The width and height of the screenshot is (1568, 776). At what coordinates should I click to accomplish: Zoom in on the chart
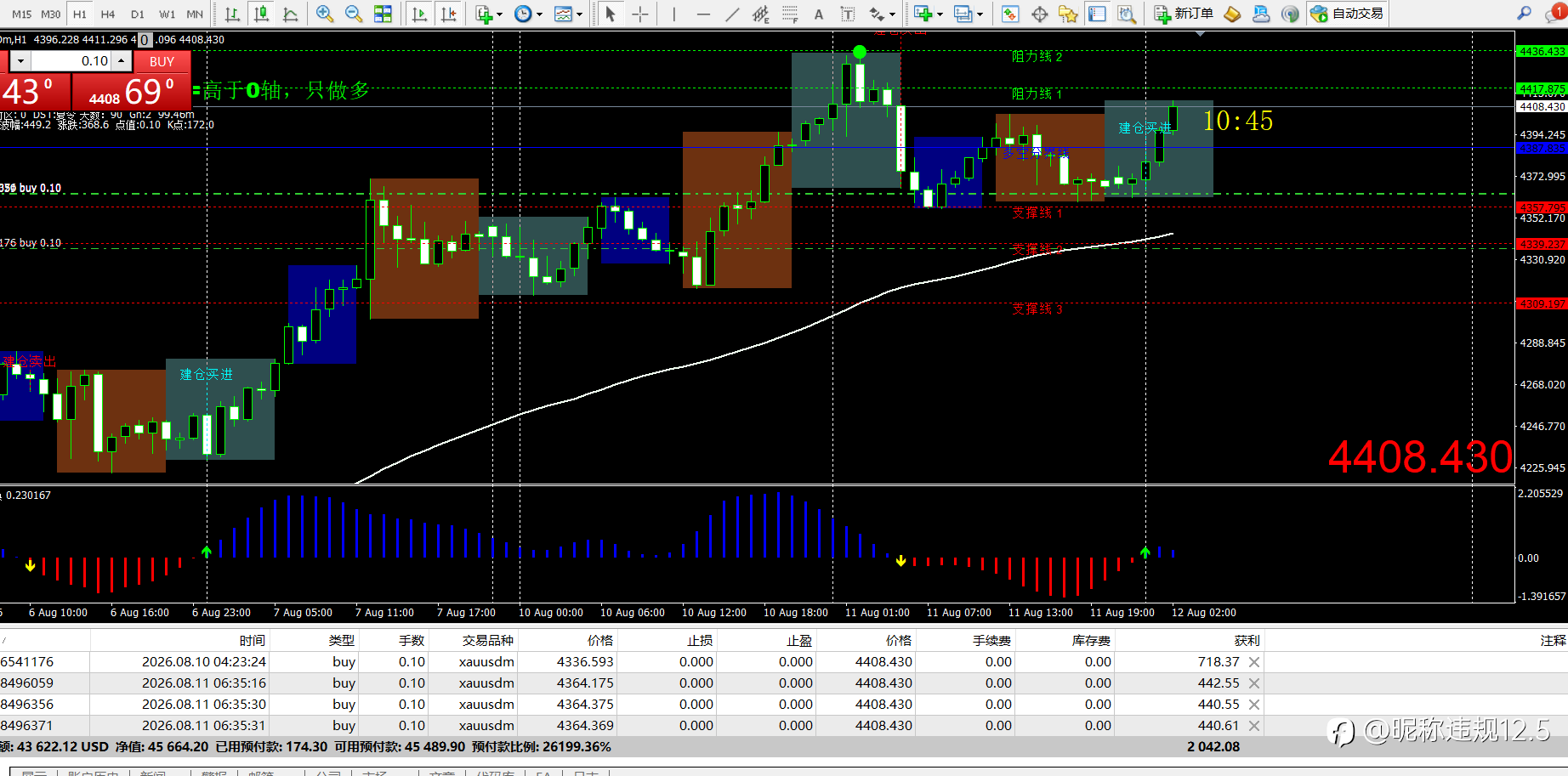pyautogui.click(x=324, y=14)
